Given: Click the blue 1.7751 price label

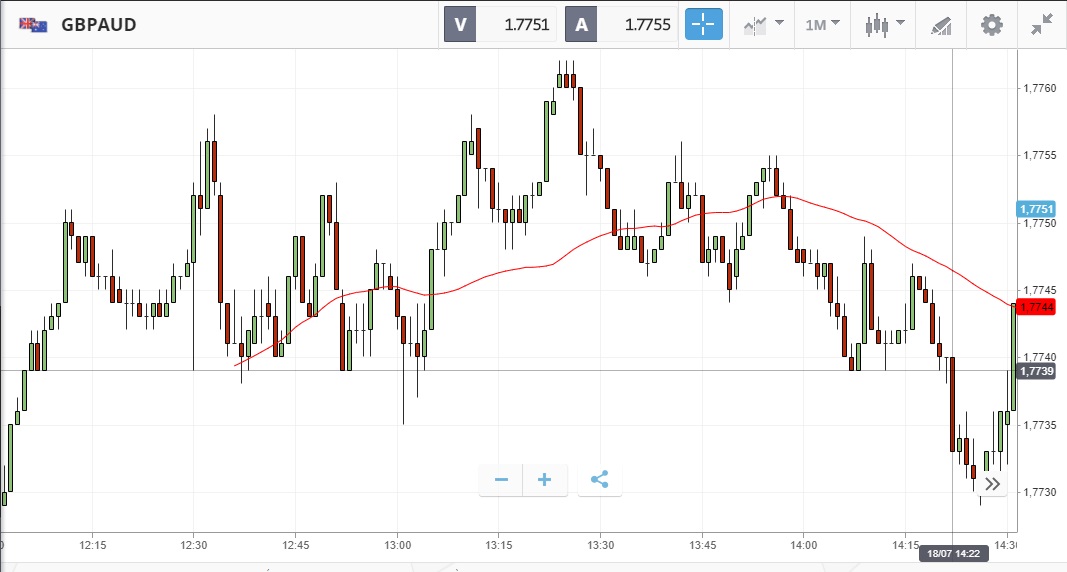Looking at the screenshot, I should [x=1036, y=209].
